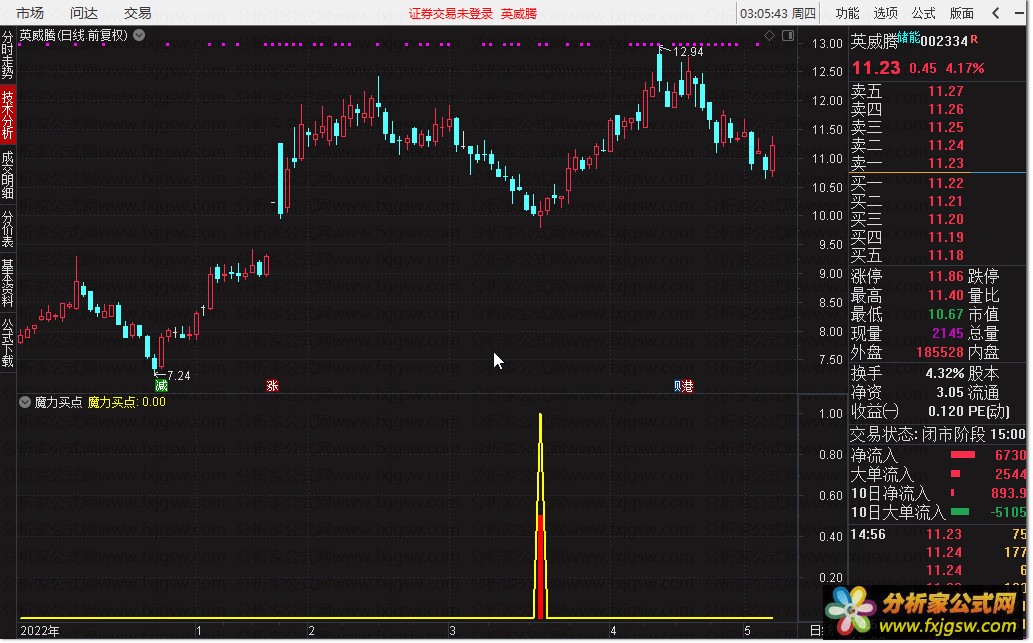This screenshot has width=1033, height=643.
Task: Click 现量 value 2145
Action: click(948, 333)
